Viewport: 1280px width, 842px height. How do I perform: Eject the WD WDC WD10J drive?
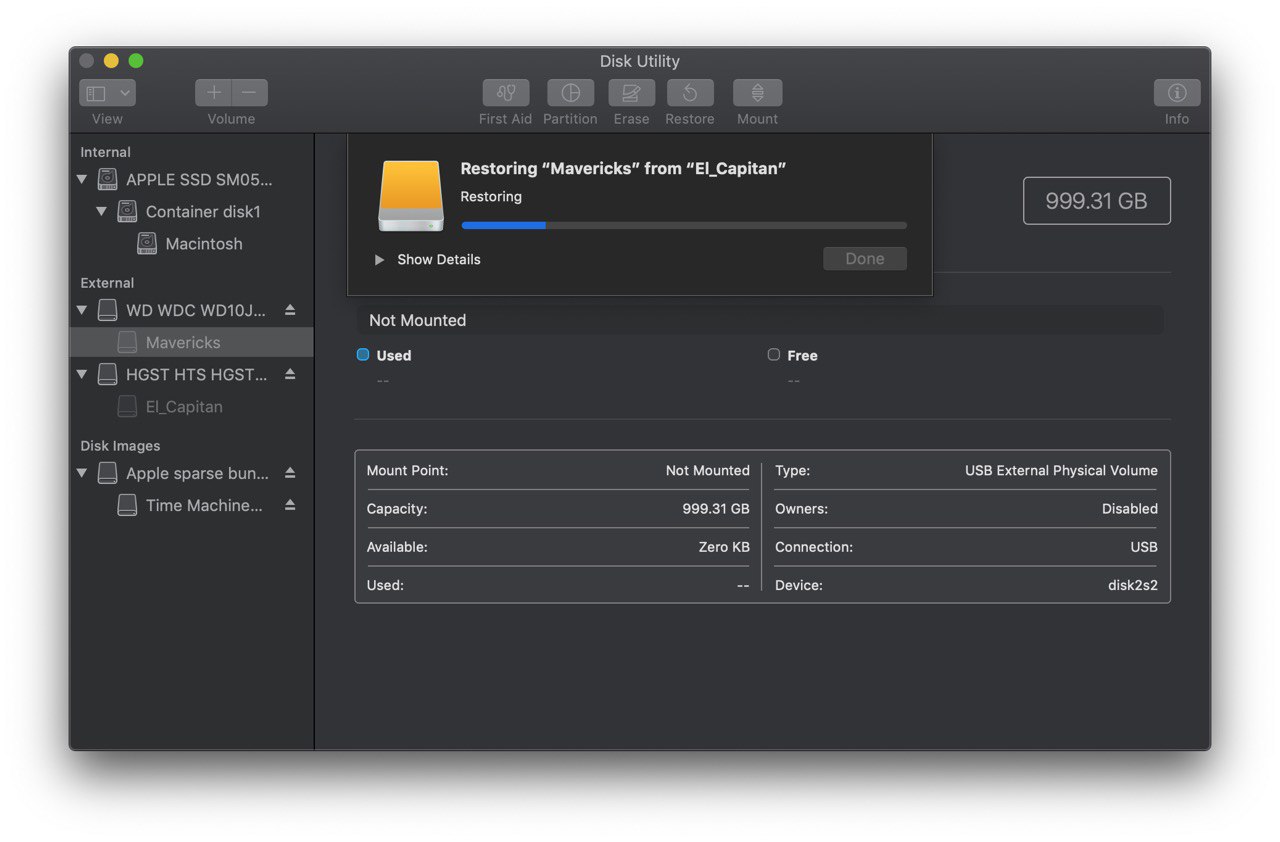pos(290,310)
